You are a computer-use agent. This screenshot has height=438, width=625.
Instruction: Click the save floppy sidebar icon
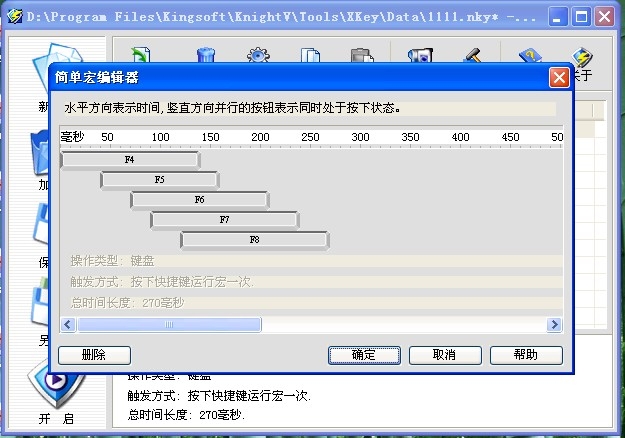41,224
